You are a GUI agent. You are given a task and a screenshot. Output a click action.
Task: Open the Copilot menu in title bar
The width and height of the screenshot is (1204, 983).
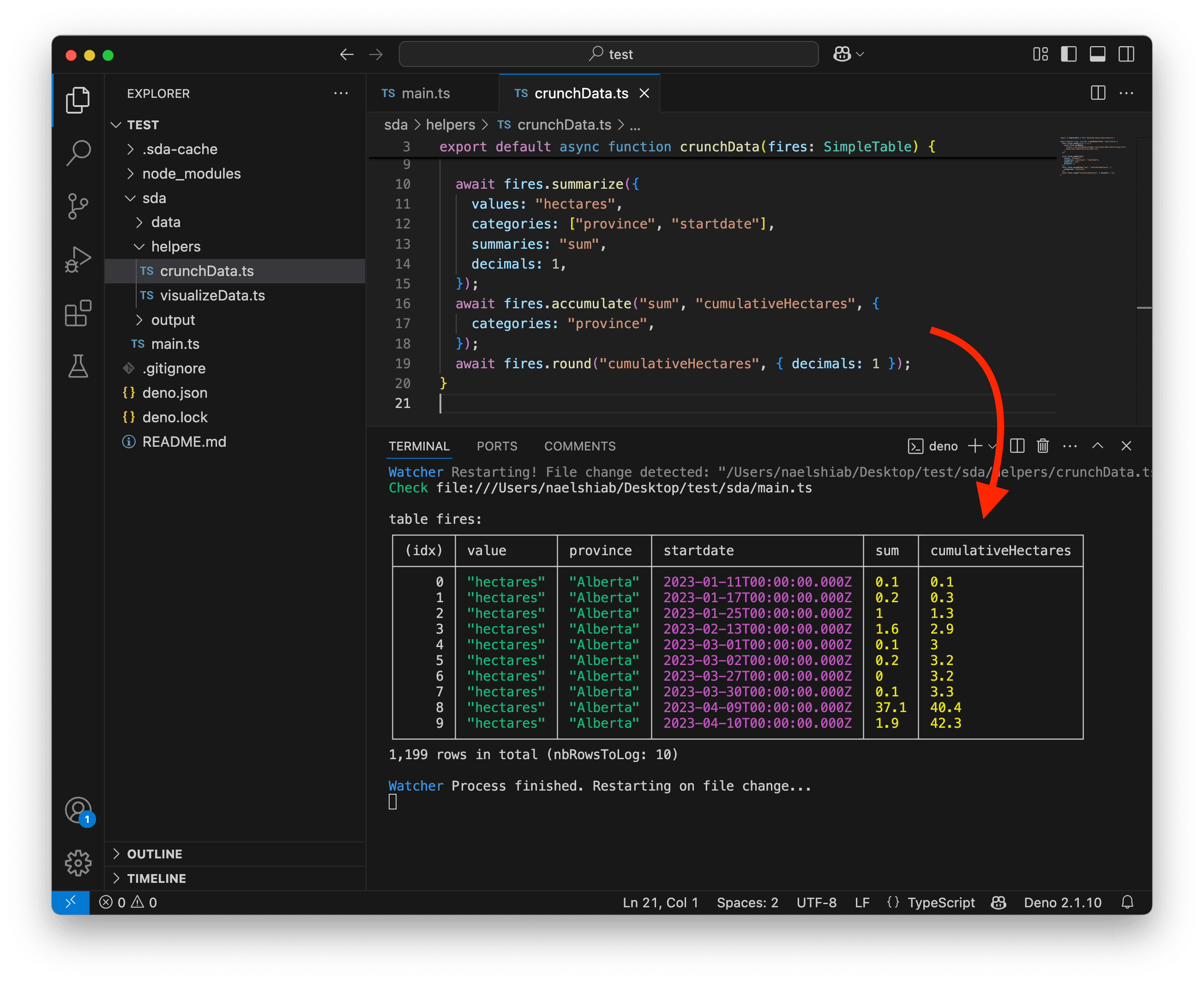pyautogui.click(x=848, y=54)
